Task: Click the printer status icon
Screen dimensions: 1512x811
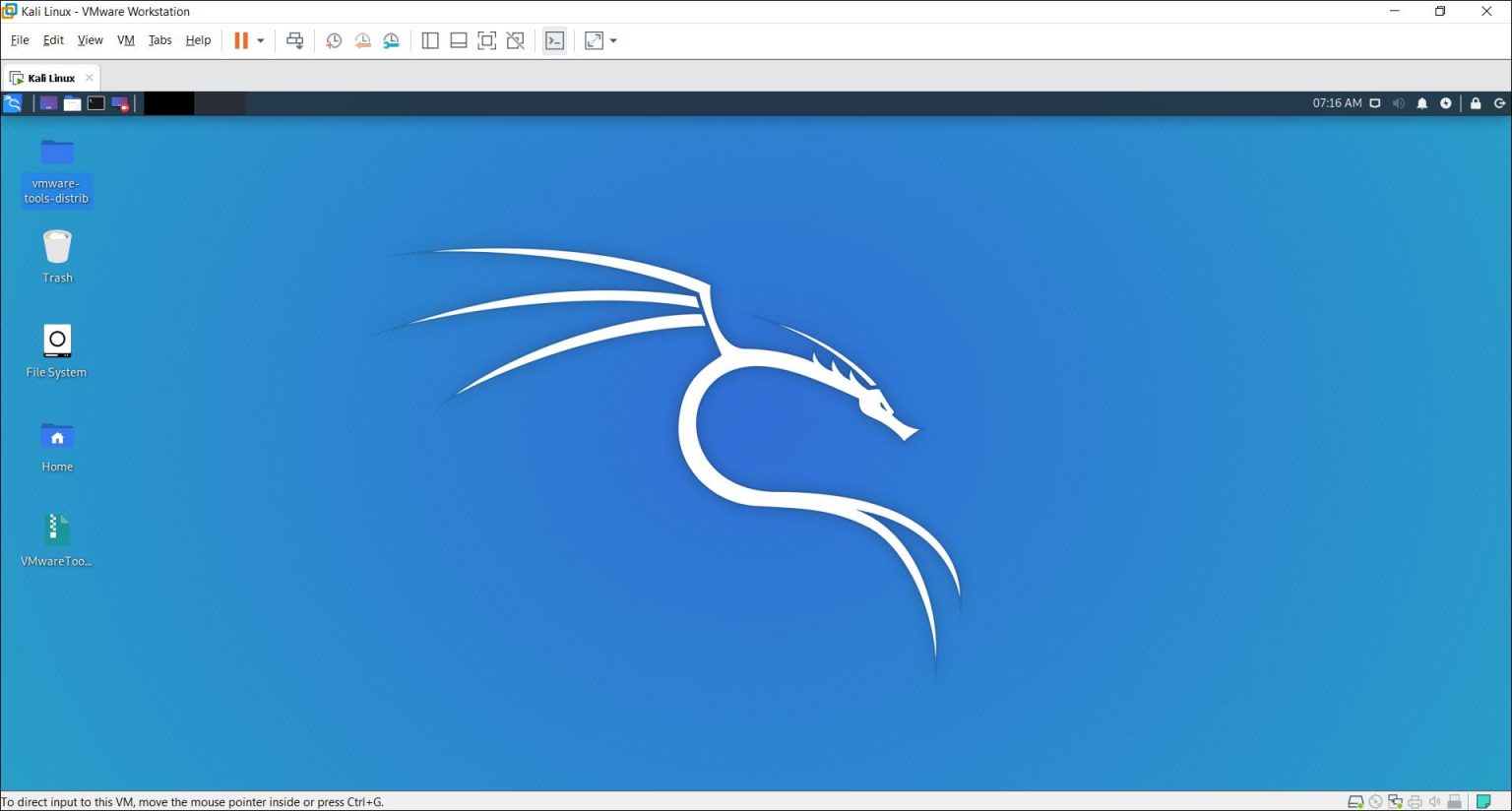Action: pos(1416,802)
